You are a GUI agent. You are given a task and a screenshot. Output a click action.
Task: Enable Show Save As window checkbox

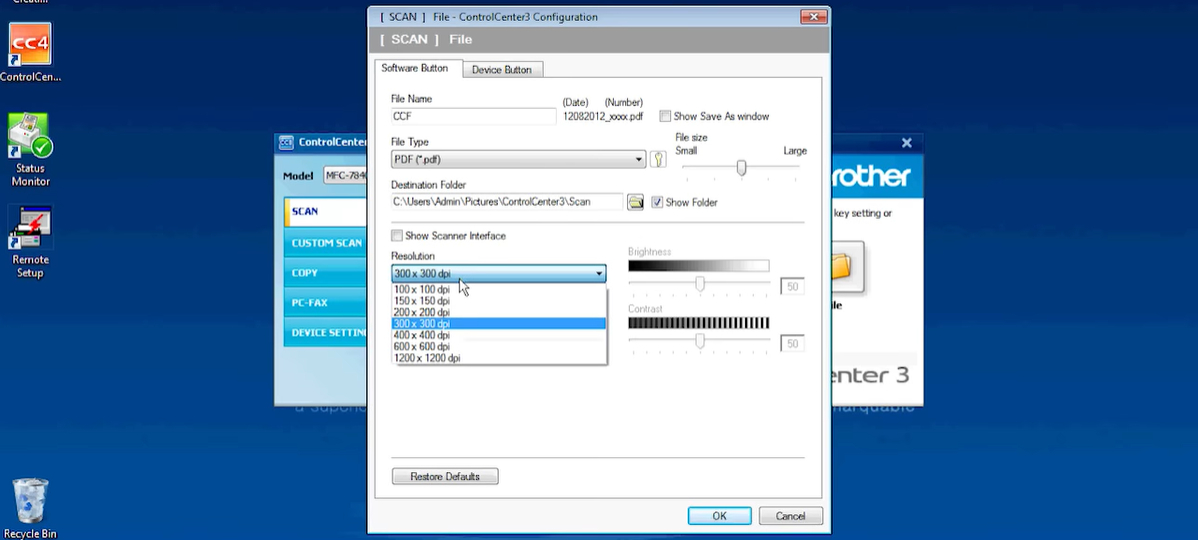click(665, 116)
